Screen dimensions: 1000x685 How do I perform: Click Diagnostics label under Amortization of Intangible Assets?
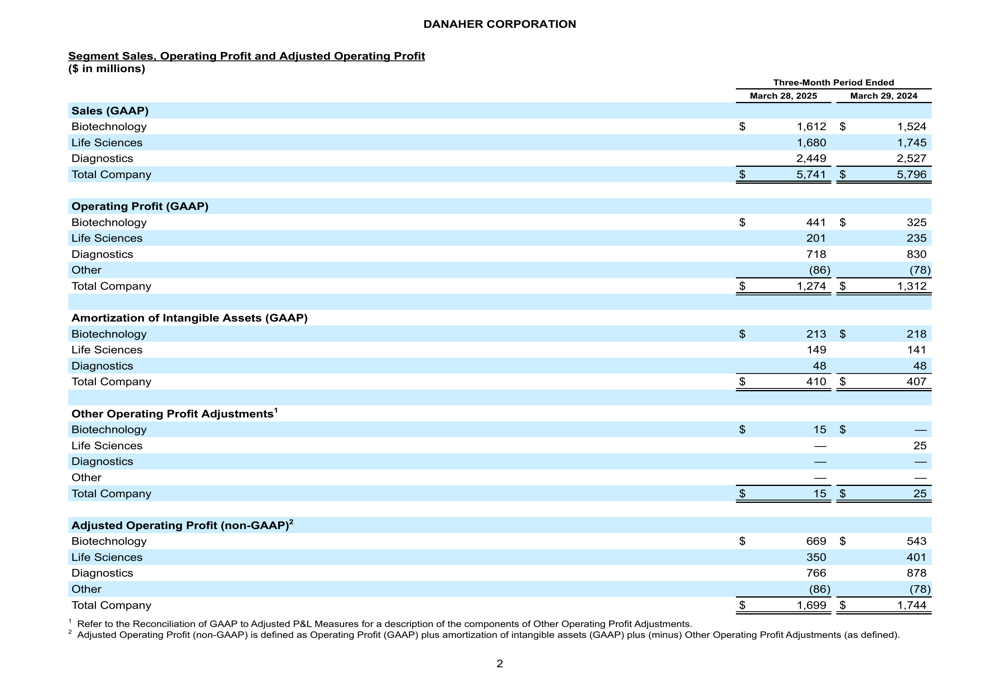(102, 366)
